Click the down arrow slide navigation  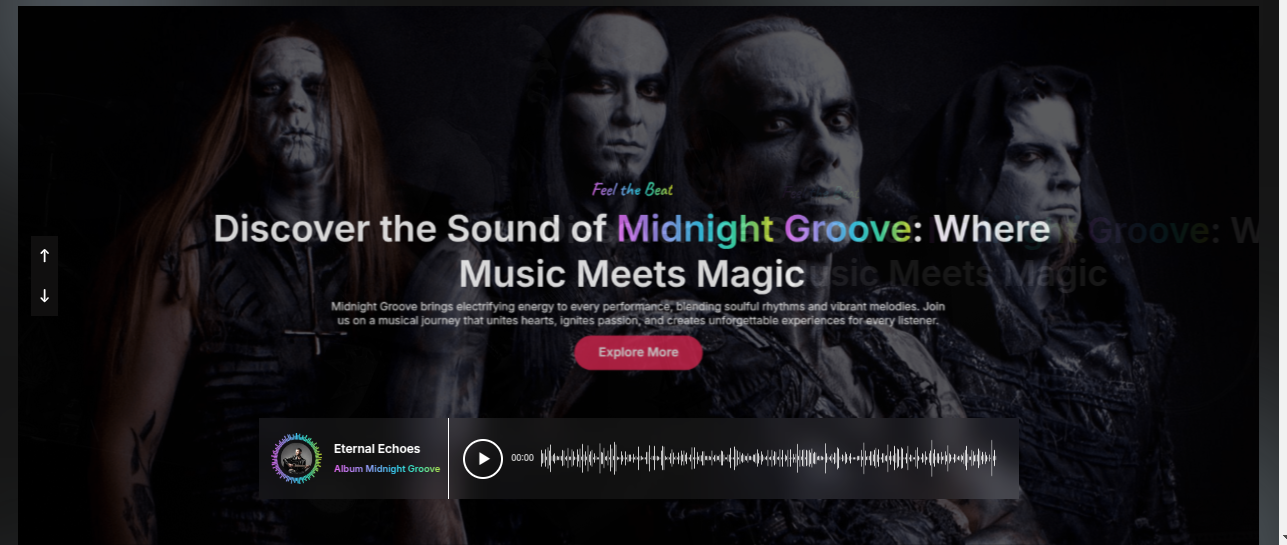pos(44,296)
